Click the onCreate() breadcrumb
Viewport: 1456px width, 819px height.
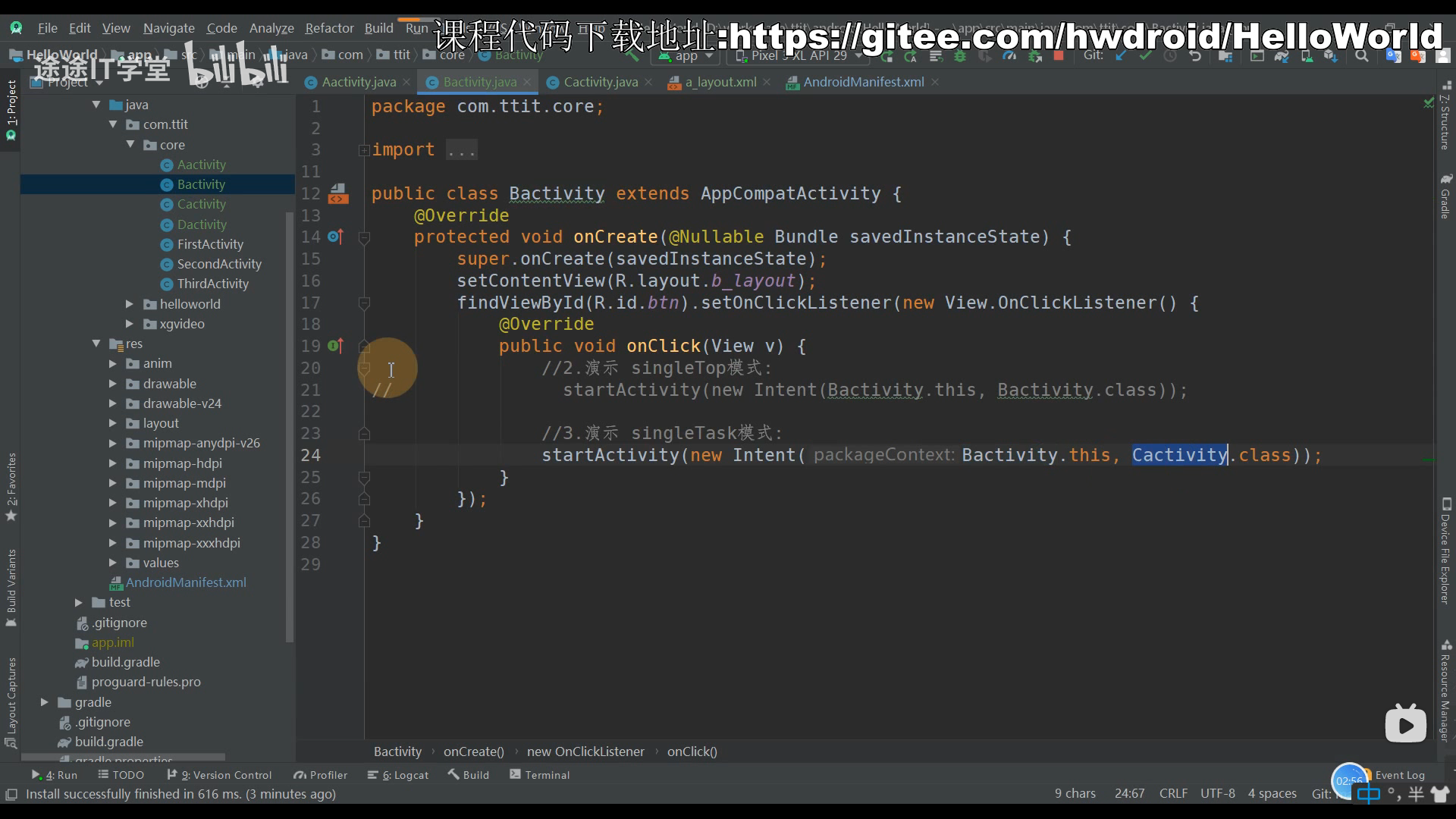(x=474, y=752)
